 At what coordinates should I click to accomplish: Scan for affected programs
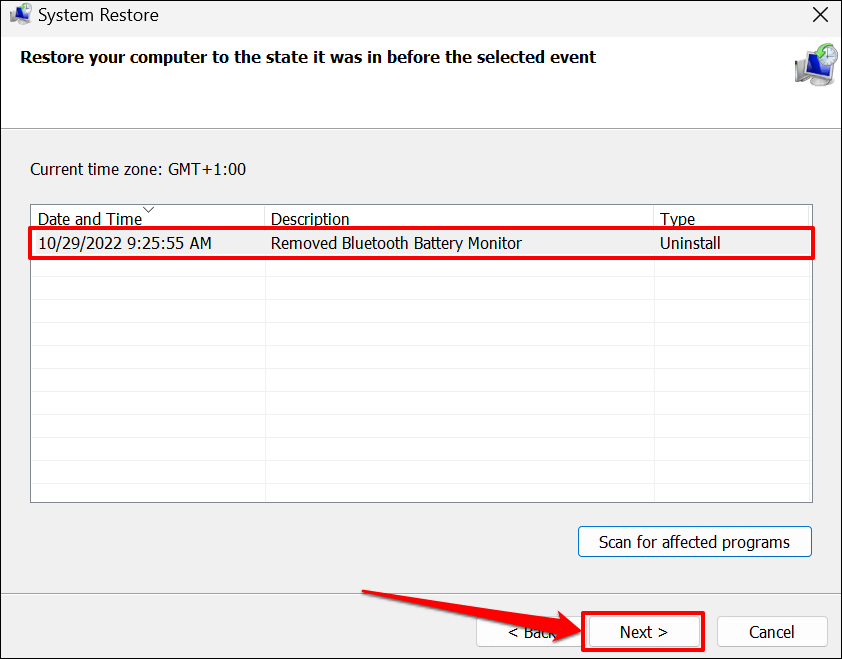(694, 542)
